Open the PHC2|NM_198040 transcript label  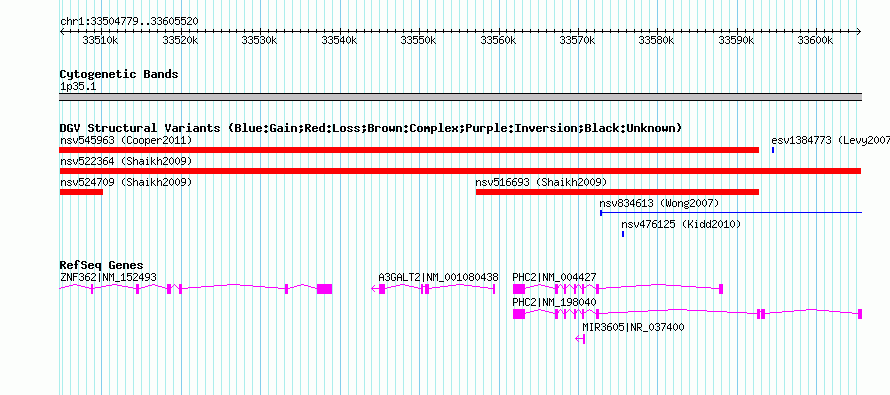click(x=555, y=302)
